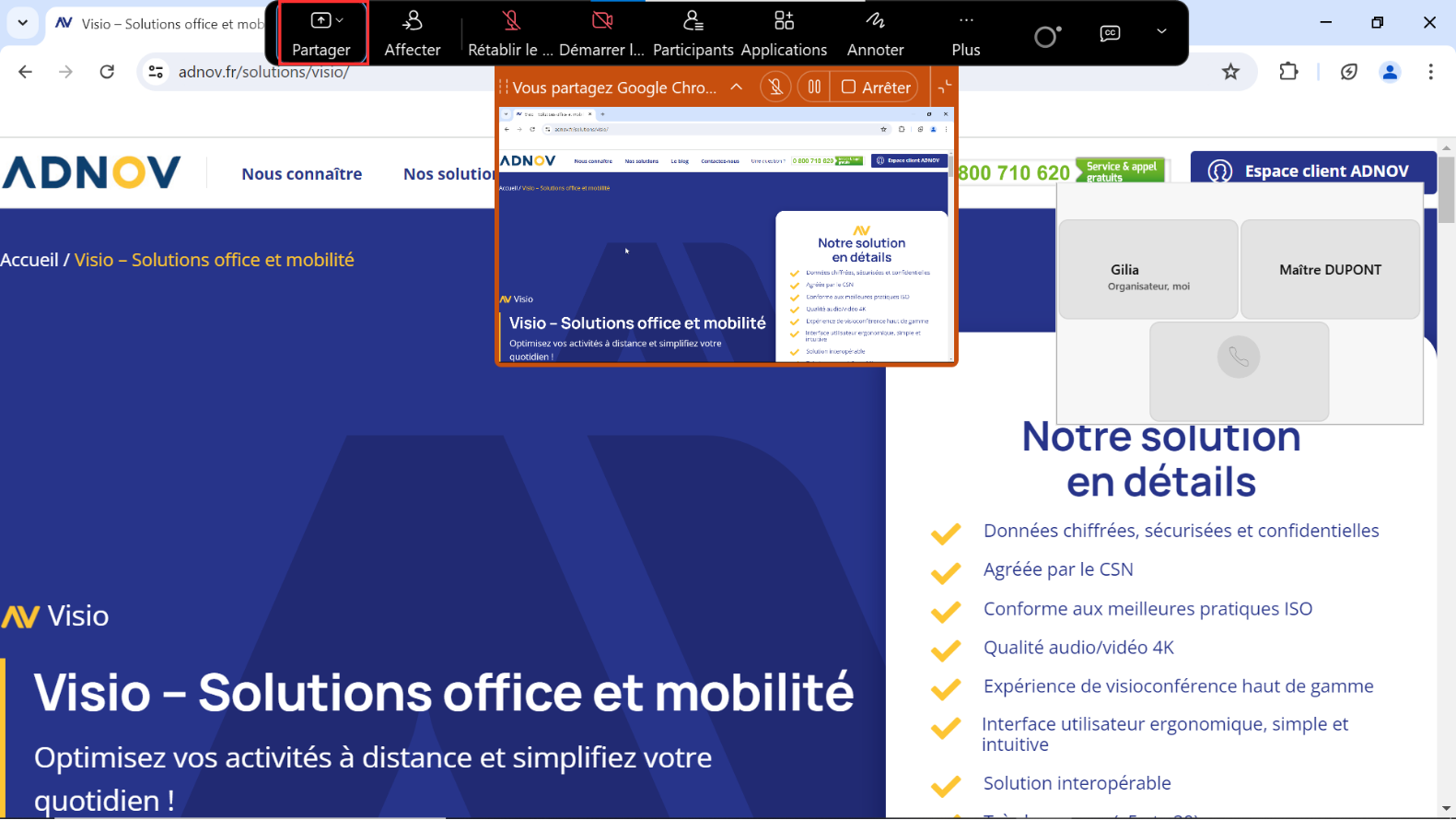Open the Participants panel
The width and height of the screenshot is (1456, 820).
(x=693, y=34)
